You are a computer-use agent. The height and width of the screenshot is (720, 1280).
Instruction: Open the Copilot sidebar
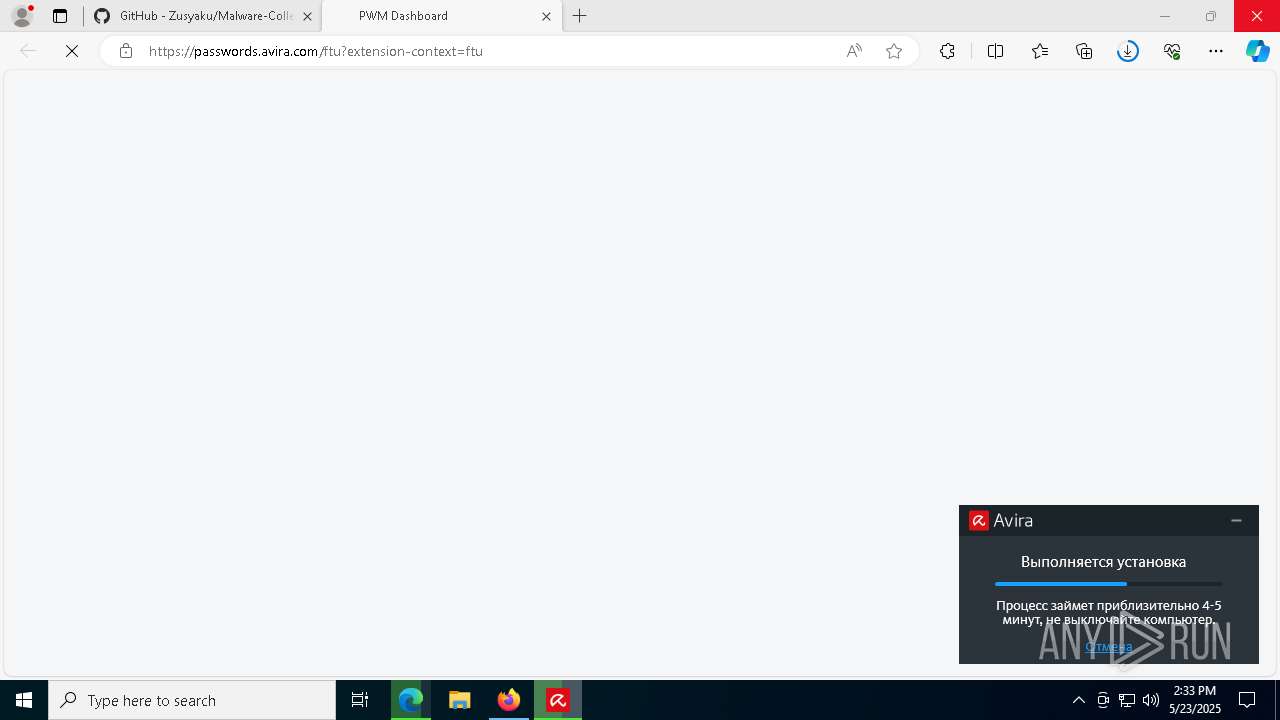coord(1258,51)
